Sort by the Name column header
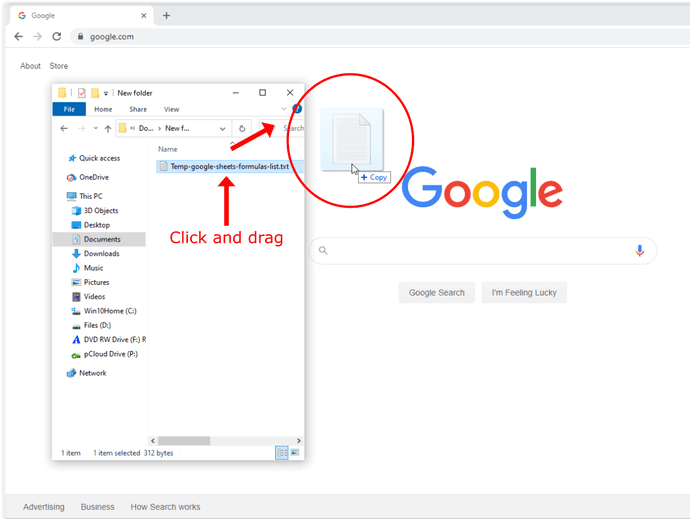The image size is (690, 519). click(168, 149)
